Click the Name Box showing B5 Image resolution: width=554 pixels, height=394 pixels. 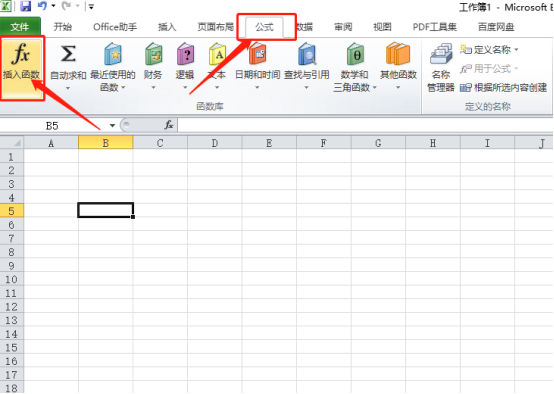click(x=53, y=125)
